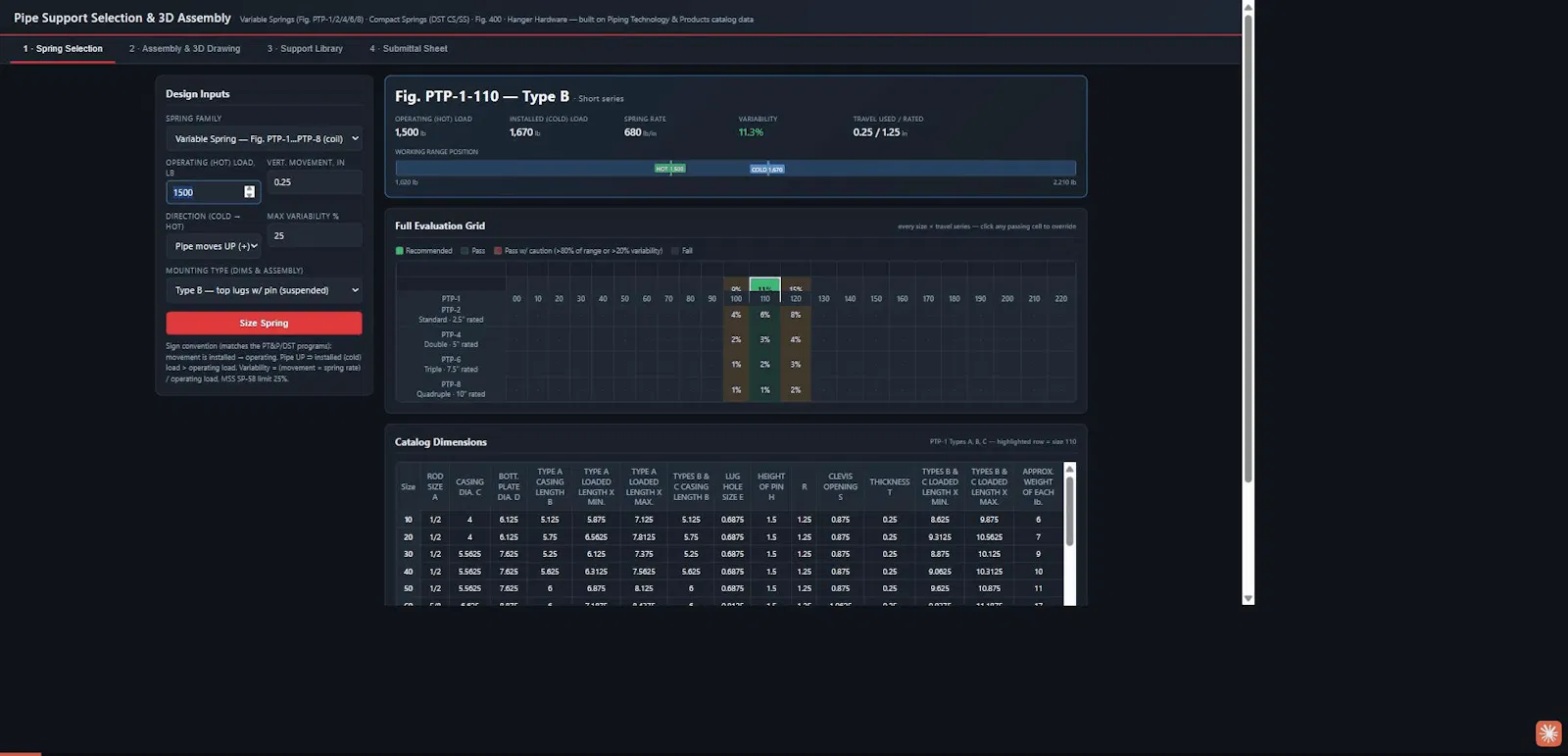Screen dimensions: 1568x756
Task: Click the 00 size header in evaluation grid
Action: pos(516,299)
